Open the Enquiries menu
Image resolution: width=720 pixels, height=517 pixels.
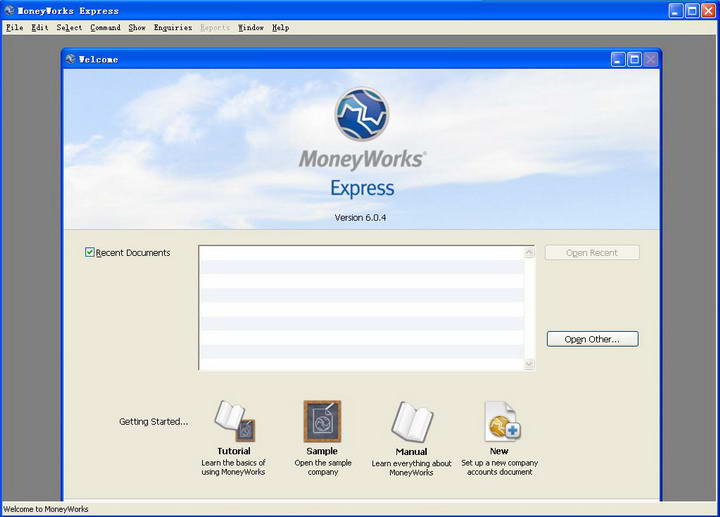(173, 28)
